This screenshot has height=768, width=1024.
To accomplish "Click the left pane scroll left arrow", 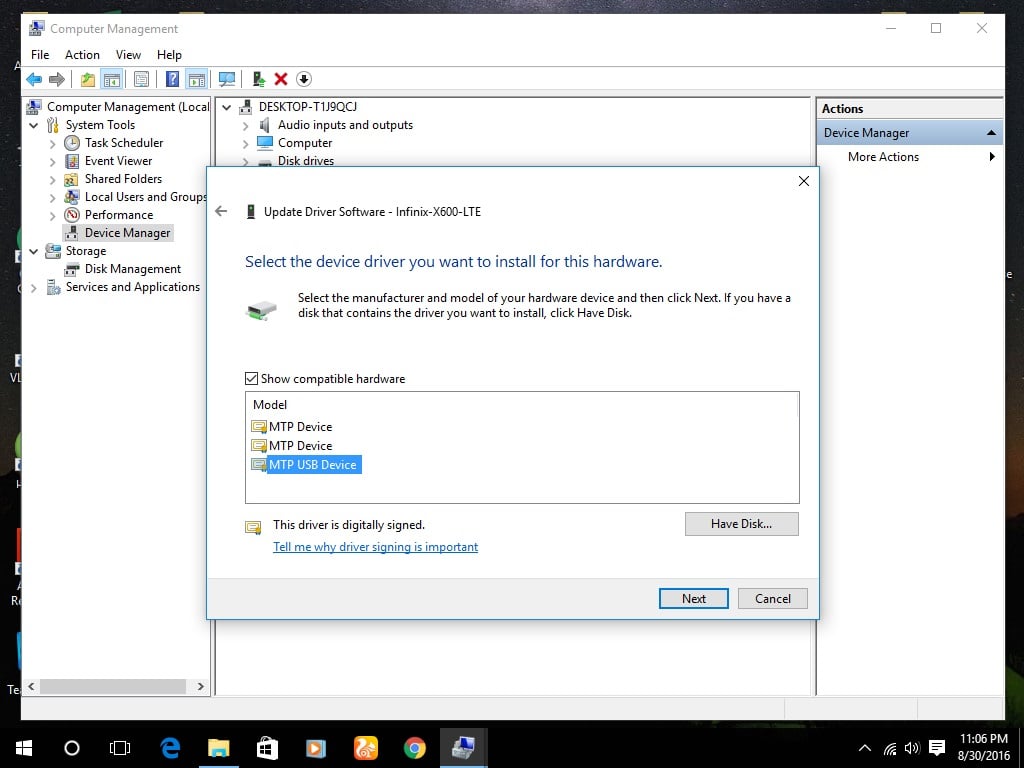I will click(31, 686).
